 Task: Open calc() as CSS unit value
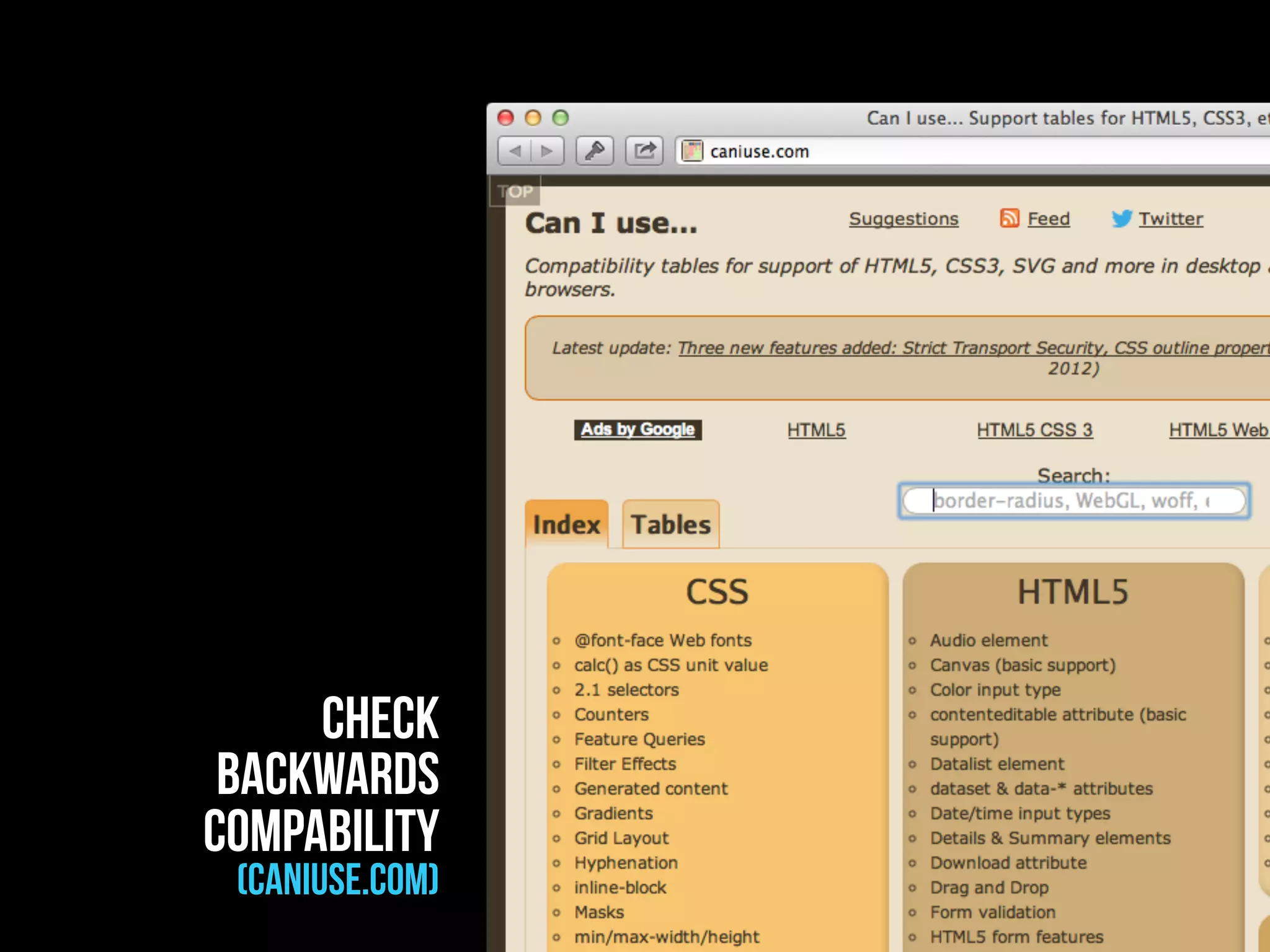click(671, 665)
